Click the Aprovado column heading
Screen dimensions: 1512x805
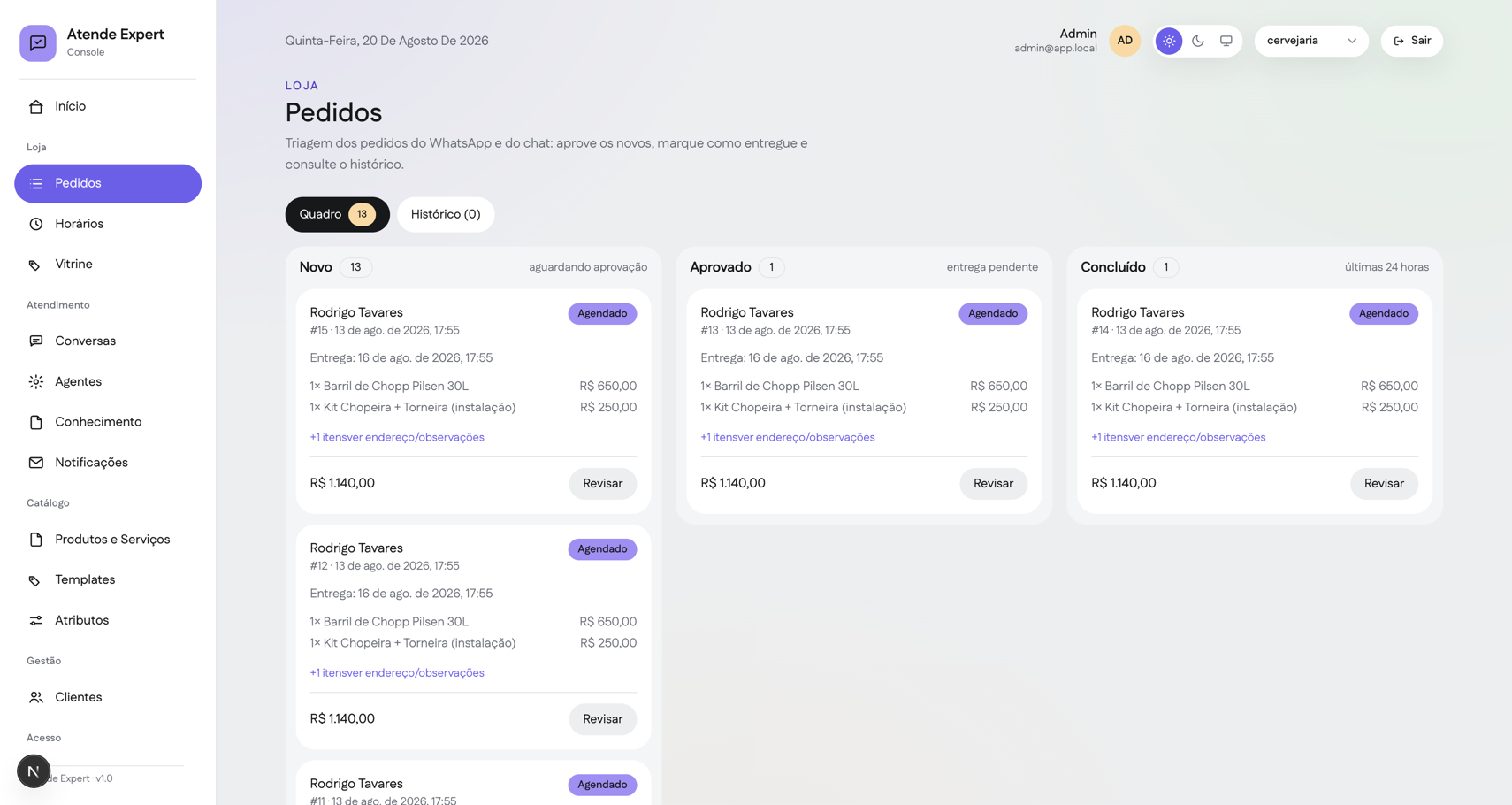(x=721, y=267)
